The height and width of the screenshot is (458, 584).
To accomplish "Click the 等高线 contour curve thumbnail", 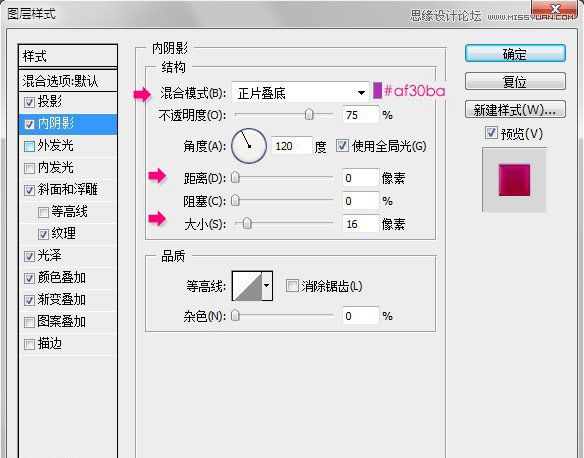I will [247, 286].
